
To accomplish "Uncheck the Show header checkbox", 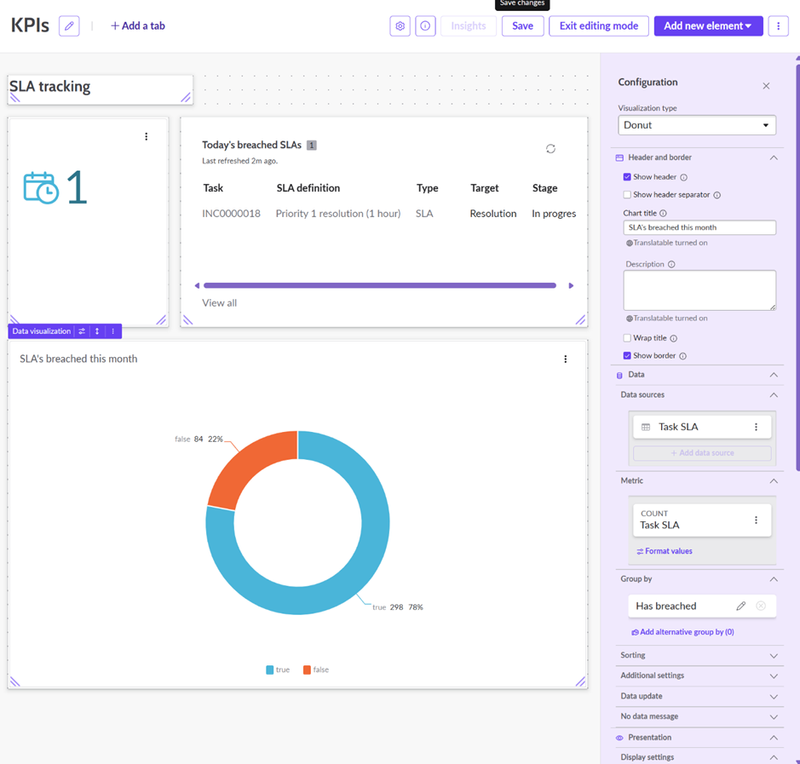I will click(x=627, y=177).
